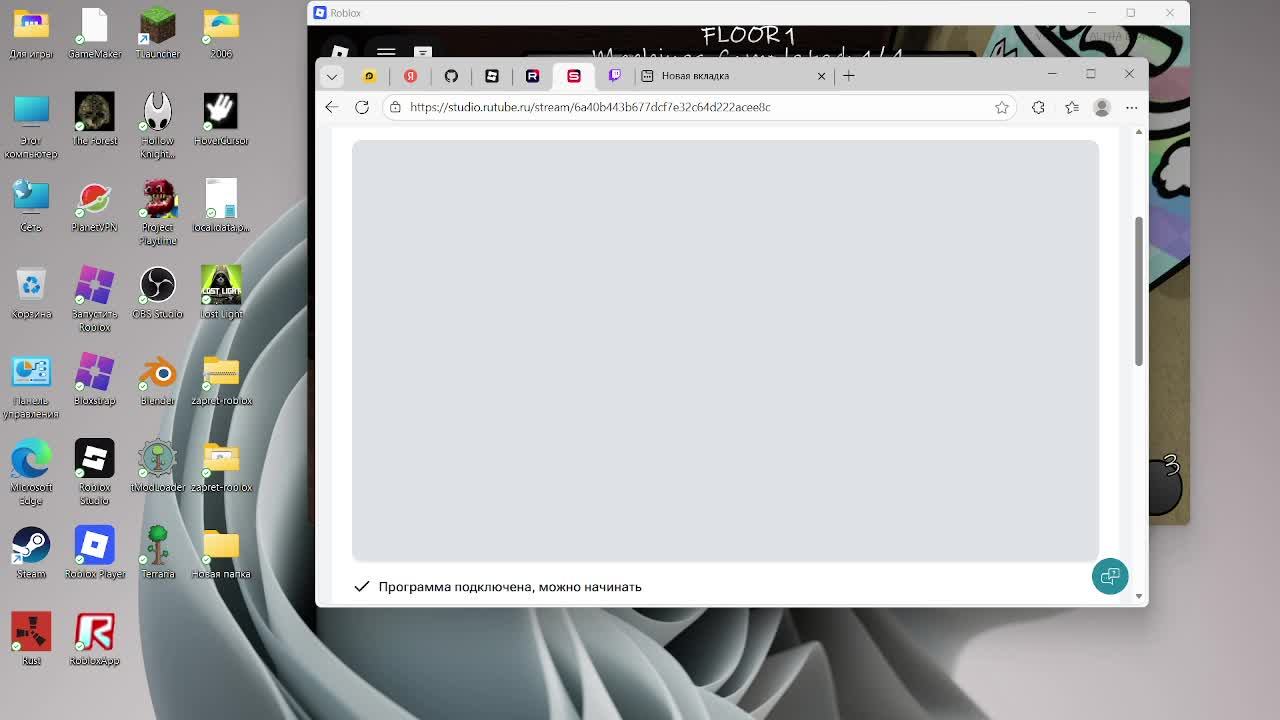Select the GameMaker desktop file
The width and height of the screenshot is (1280, 720).
(94, 34)
